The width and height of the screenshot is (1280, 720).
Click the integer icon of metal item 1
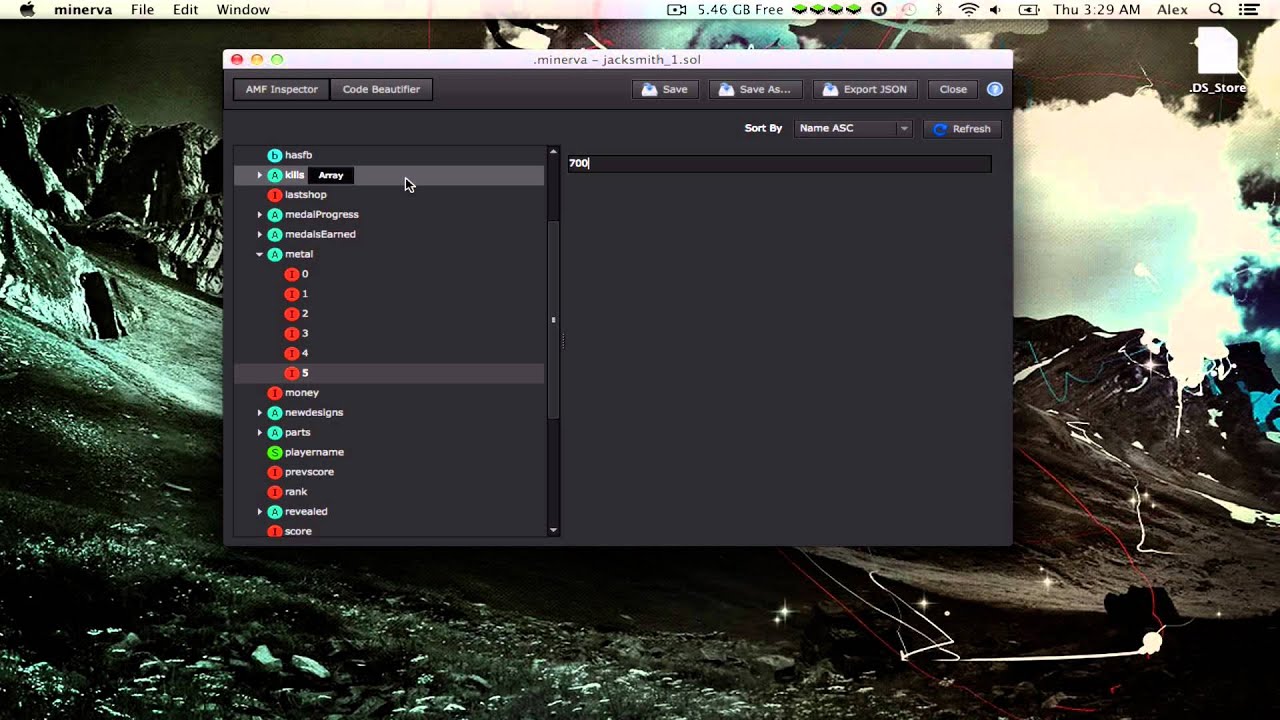click(x=292, y=294)
